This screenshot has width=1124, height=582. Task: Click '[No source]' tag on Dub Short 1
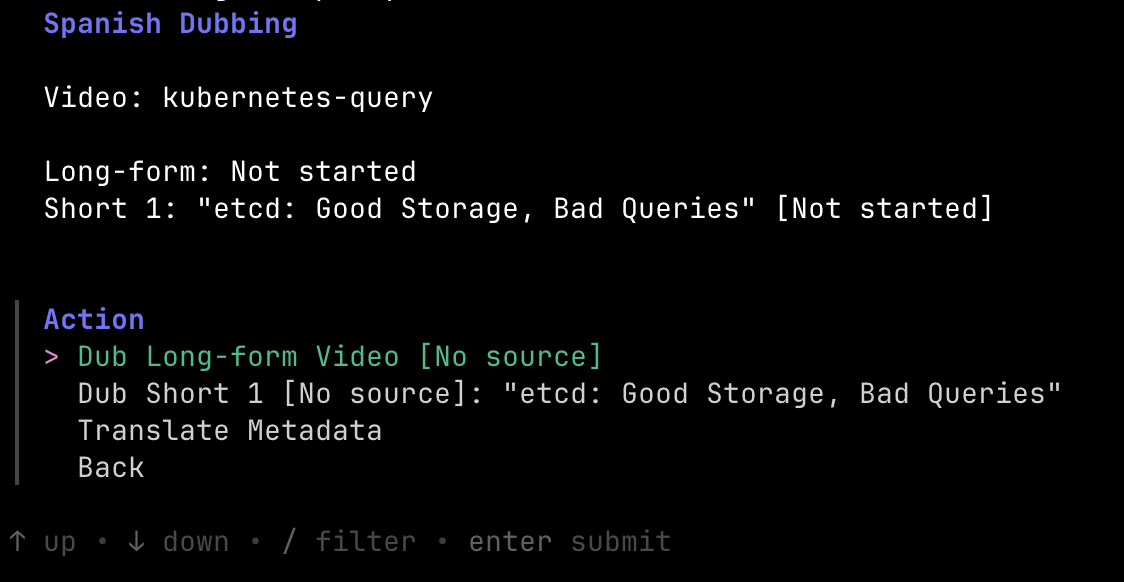coord(374,394)
